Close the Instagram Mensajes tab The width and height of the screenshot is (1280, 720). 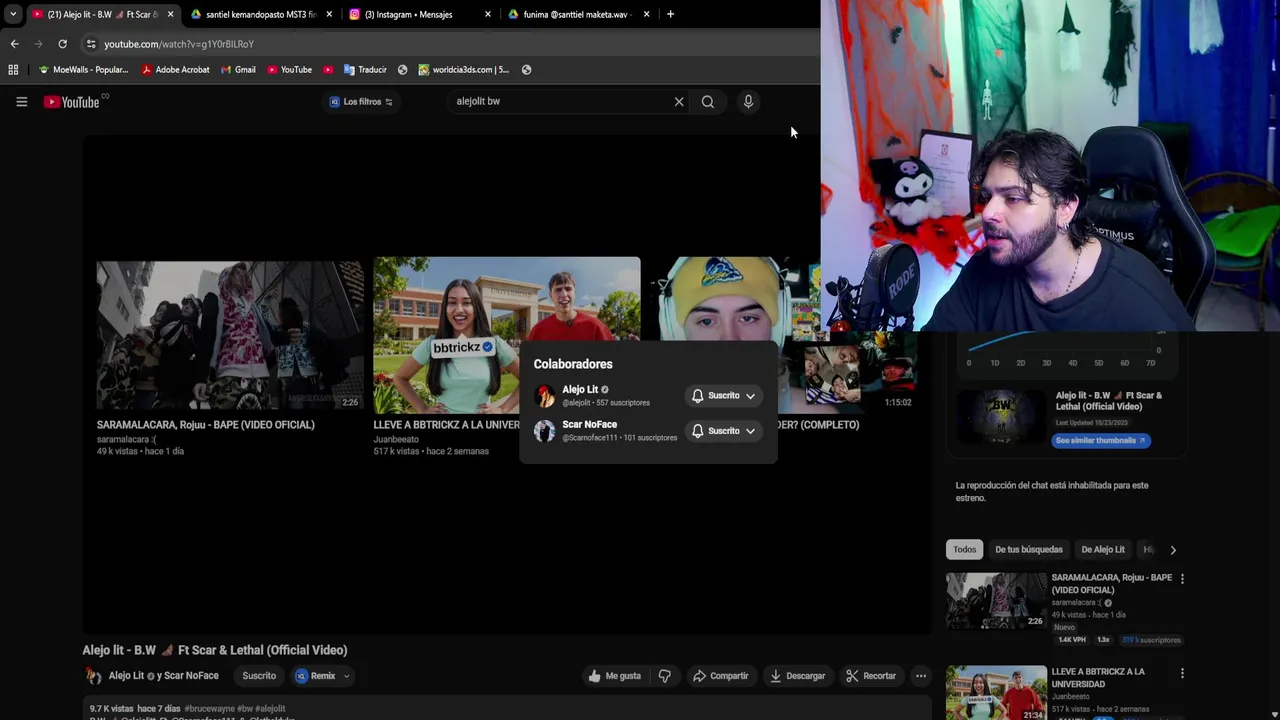pyautogui.click(x=488, y=14)
